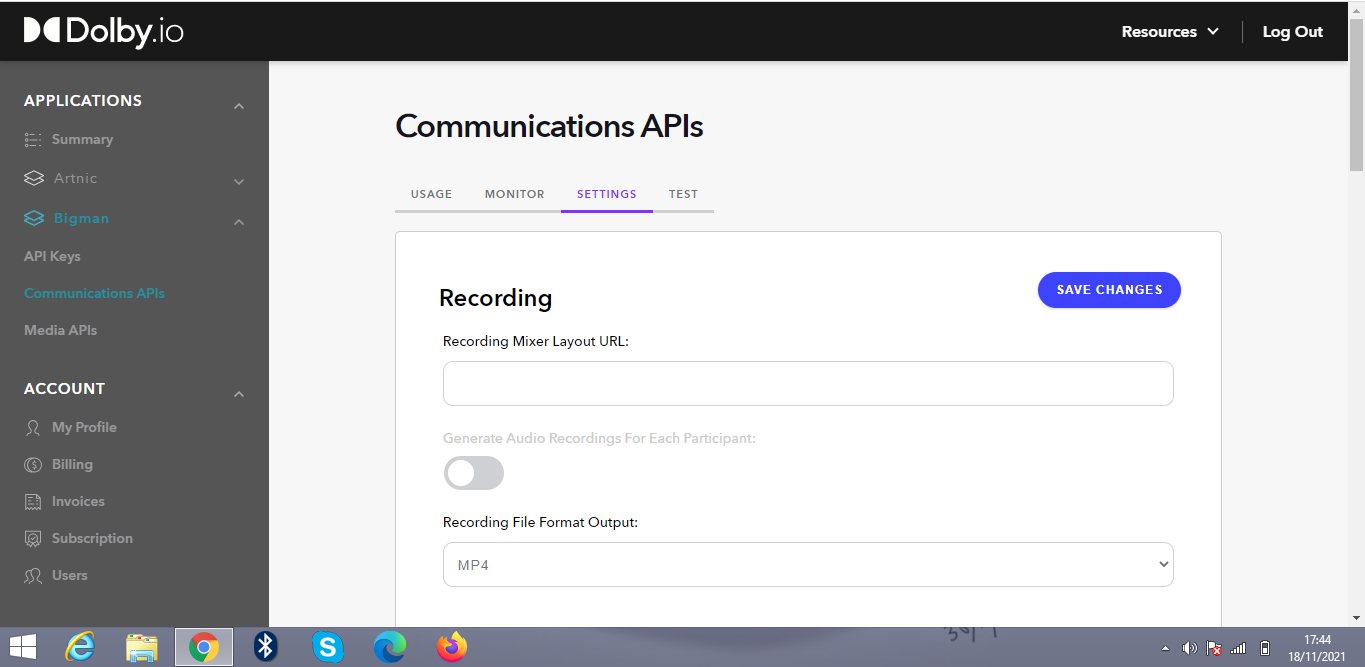The image size is (1365, 667).
Task: Launch Internet Explorer from taskbar
Action: pyautogui.click(x=79, y=647)
